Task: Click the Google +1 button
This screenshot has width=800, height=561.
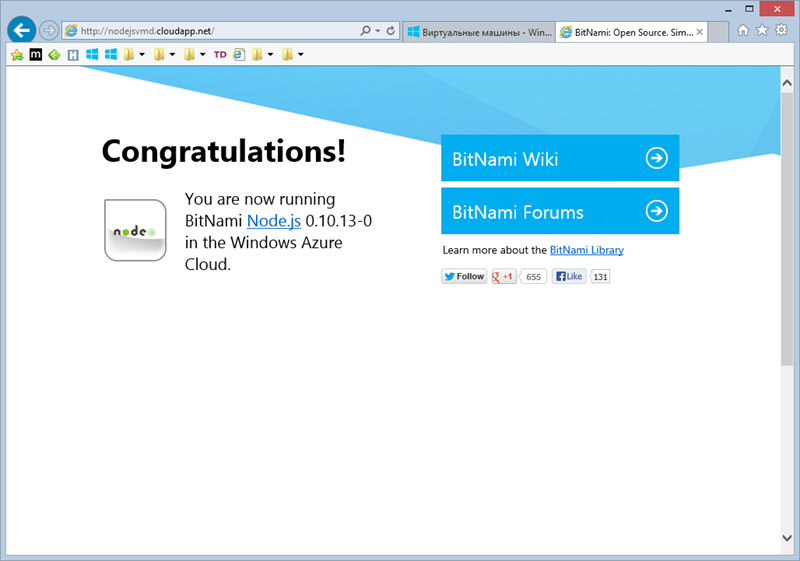Action: click(x=504, y=276)
